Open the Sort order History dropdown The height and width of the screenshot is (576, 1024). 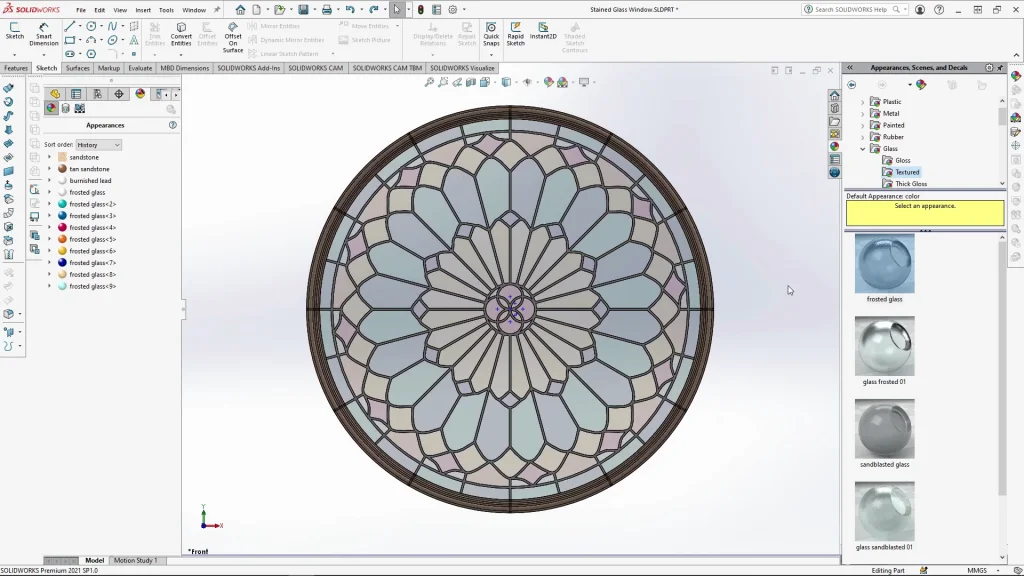99,145
